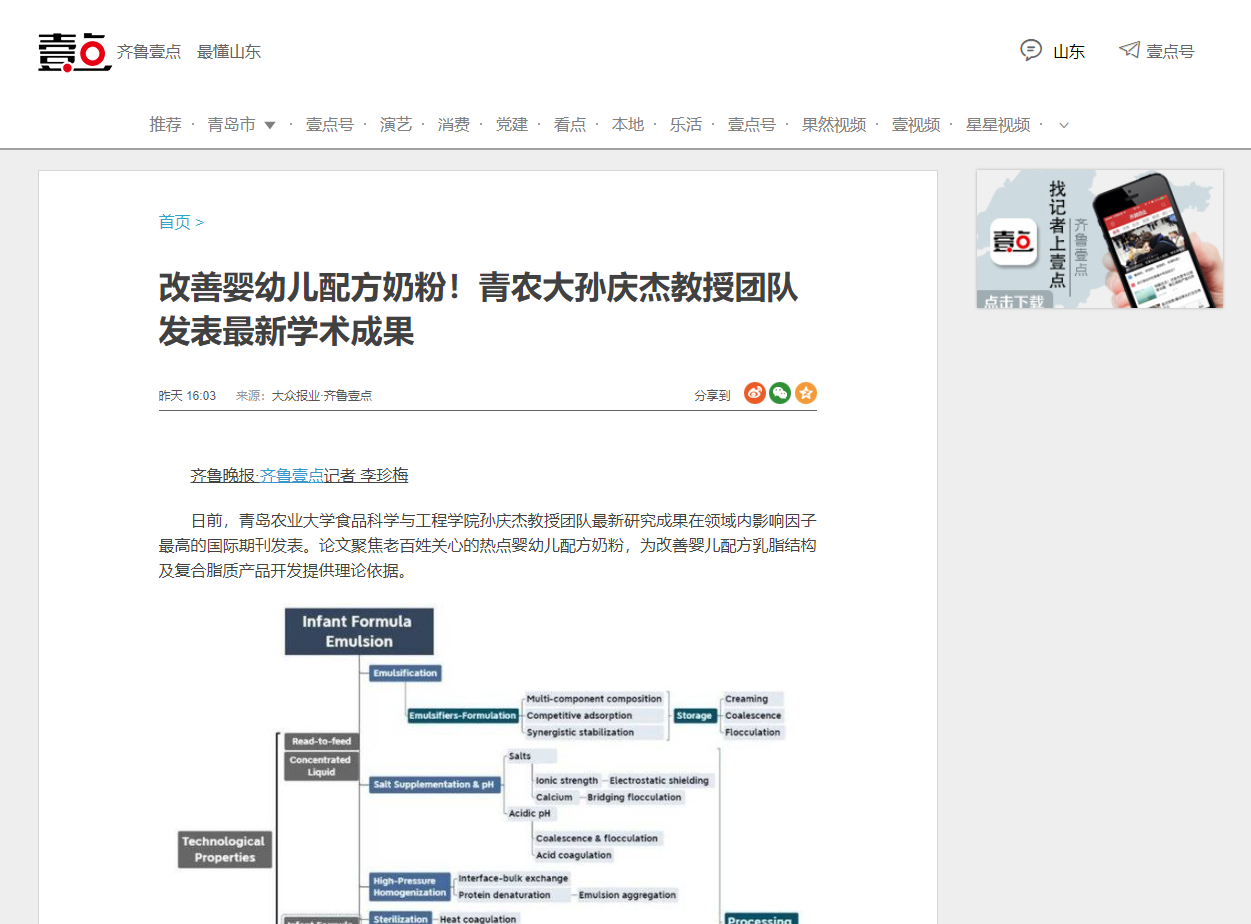Open the 壹视频 navigation tab
Viewport: 1251px width, 924px height.
click(x=916, y=125)
